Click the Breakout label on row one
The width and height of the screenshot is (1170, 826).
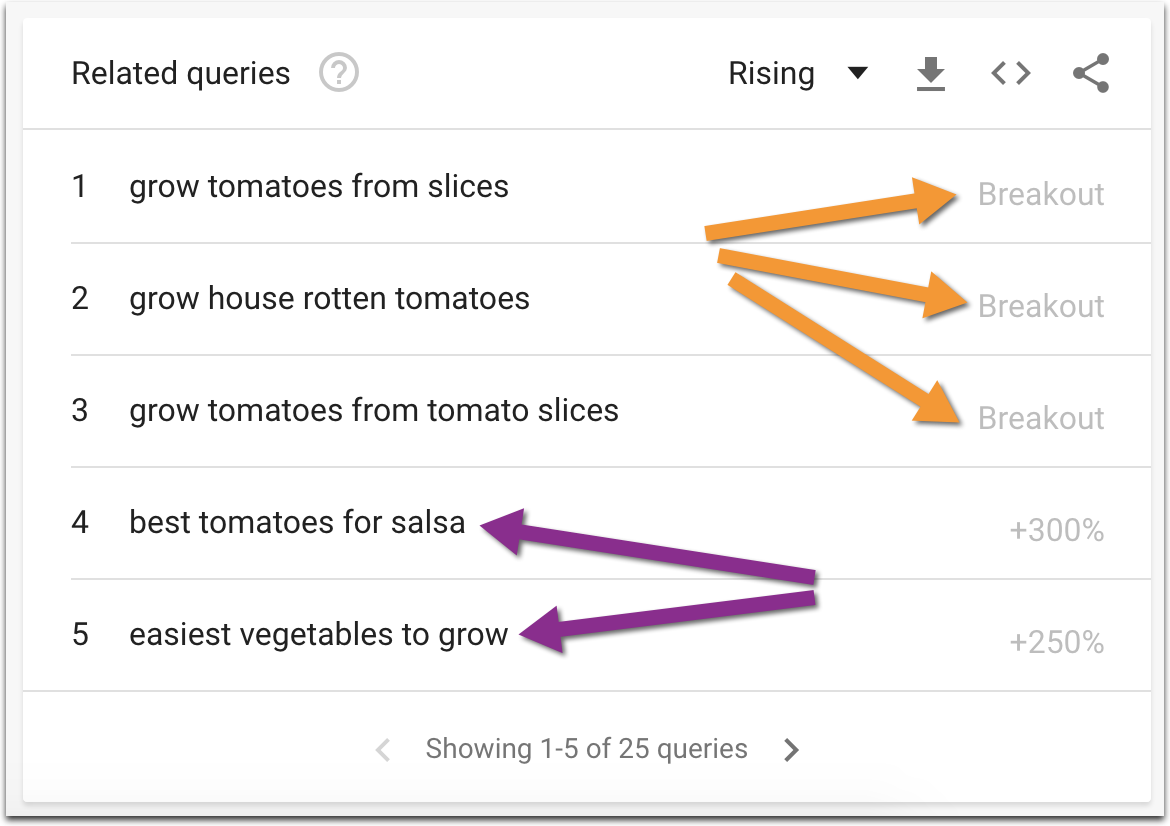click(x=1041, y=195)
